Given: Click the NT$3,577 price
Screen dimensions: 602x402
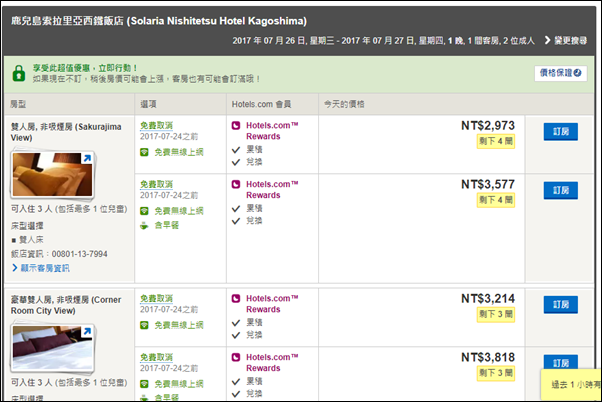Looking at the screenshot, I should click(x=488, y=184).
